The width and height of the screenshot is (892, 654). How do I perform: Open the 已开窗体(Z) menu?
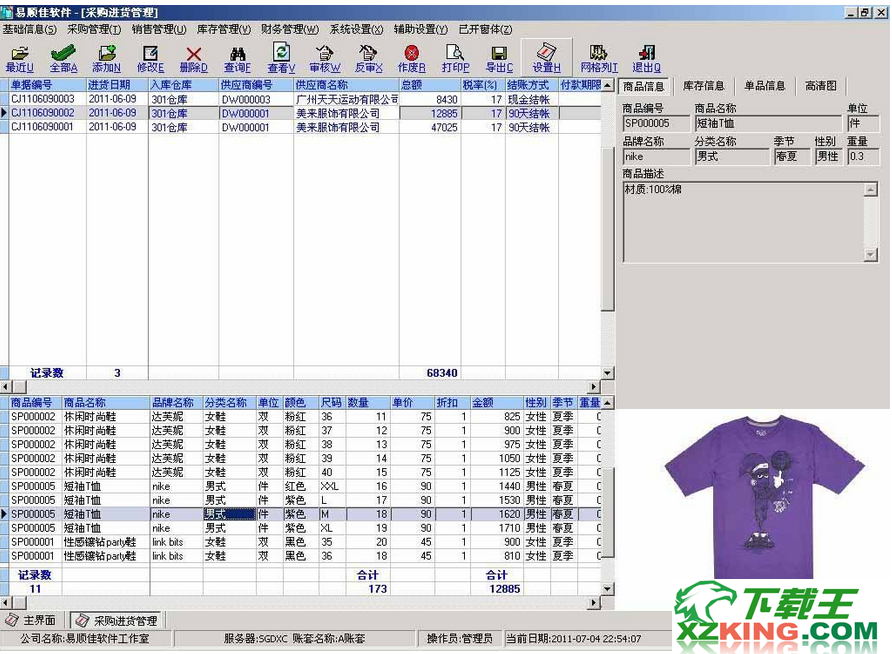(x=485, y=29)
